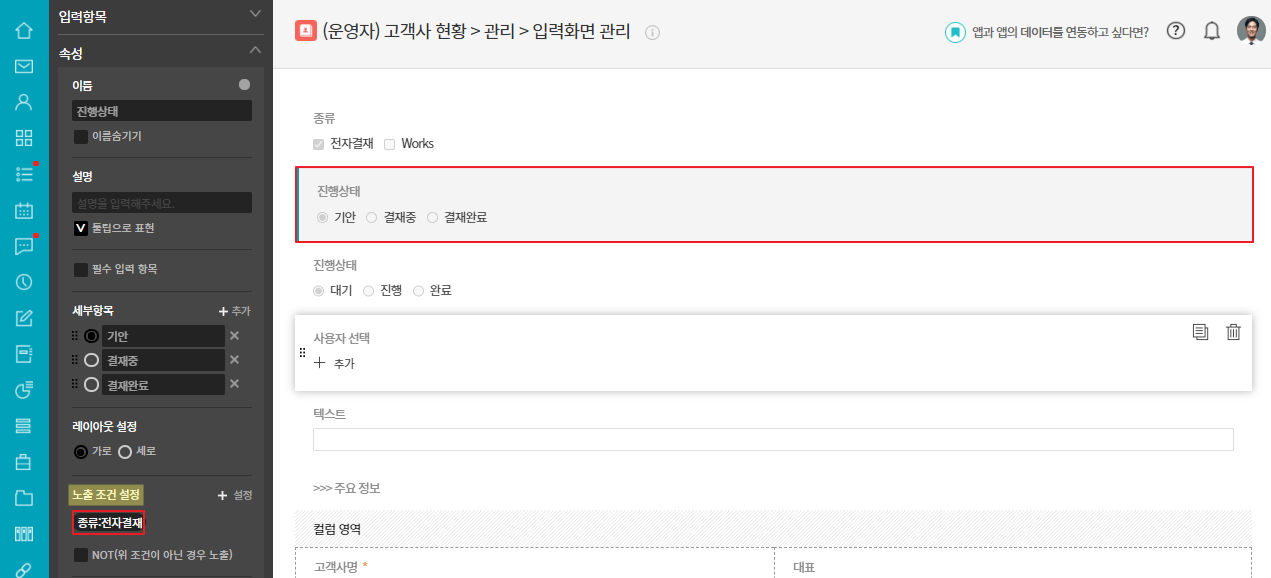Screen dimensions: 1271x578
Task: Open the mail icon in the sidebar
Action: click(x=24, y=66)
